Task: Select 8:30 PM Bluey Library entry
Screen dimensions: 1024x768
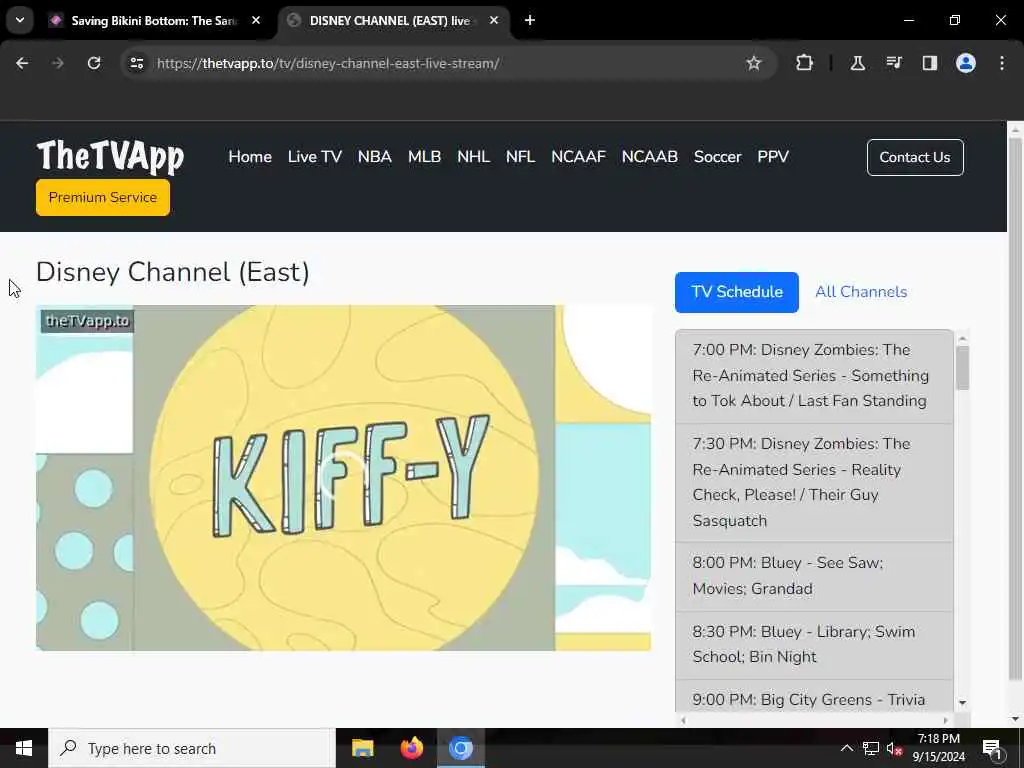Action: 814,645
